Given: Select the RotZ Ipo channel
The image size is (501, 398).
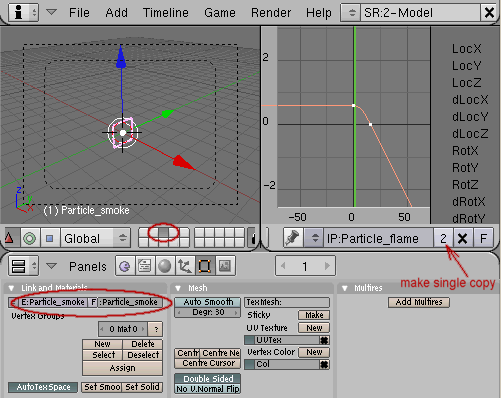Looking at the screenshot, I should 465,185.
